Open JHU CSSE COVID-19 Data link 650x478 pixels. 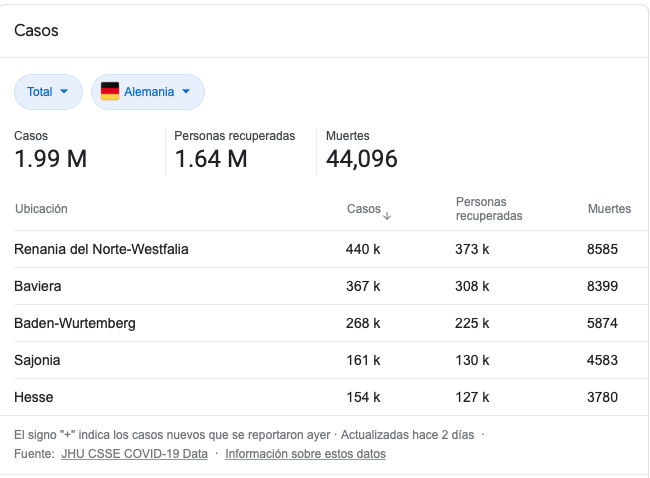point(134,454)
